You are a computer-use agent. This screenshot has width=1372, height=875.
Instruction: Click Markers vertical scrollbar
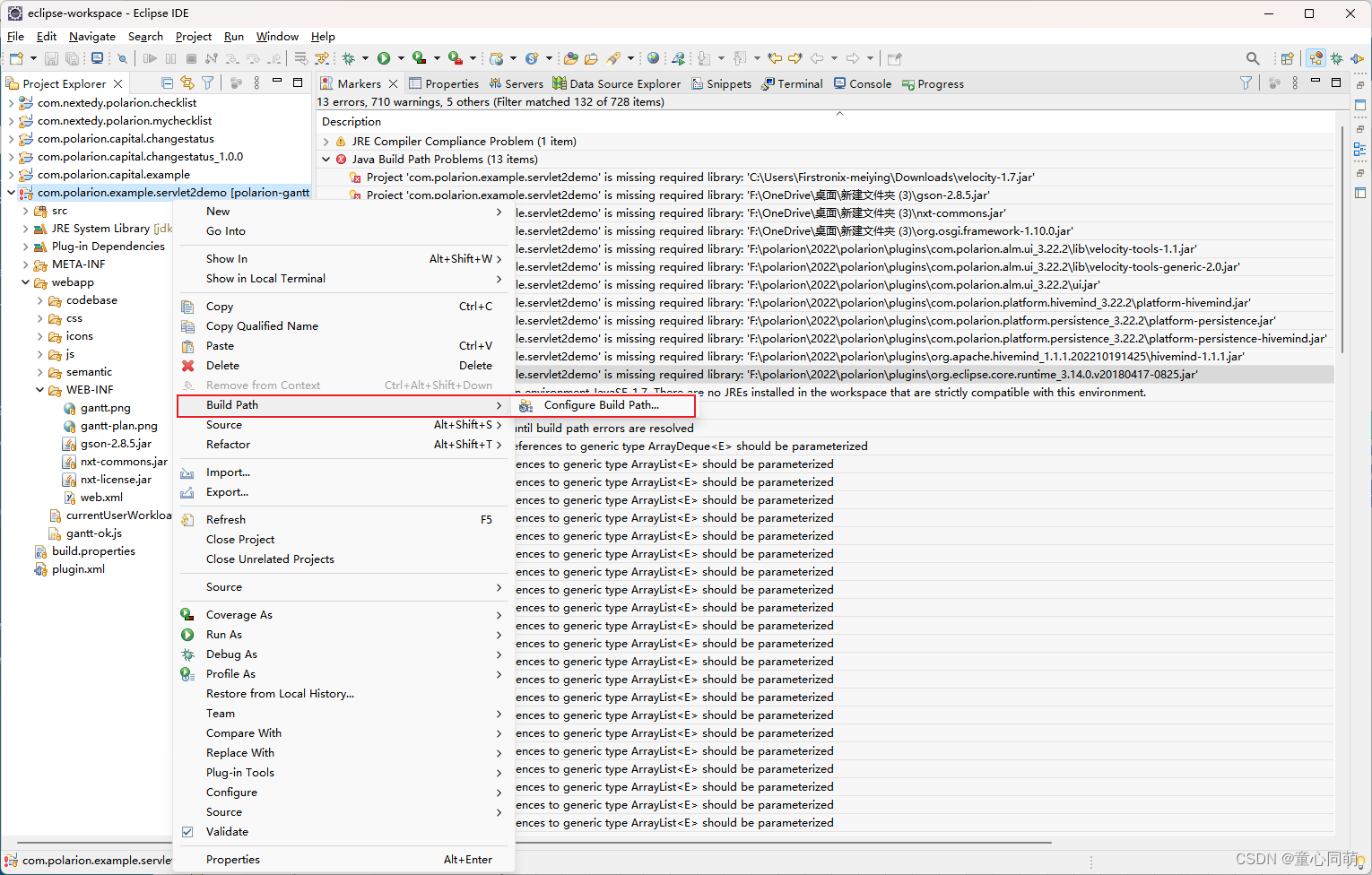(x=1342, y=238)
